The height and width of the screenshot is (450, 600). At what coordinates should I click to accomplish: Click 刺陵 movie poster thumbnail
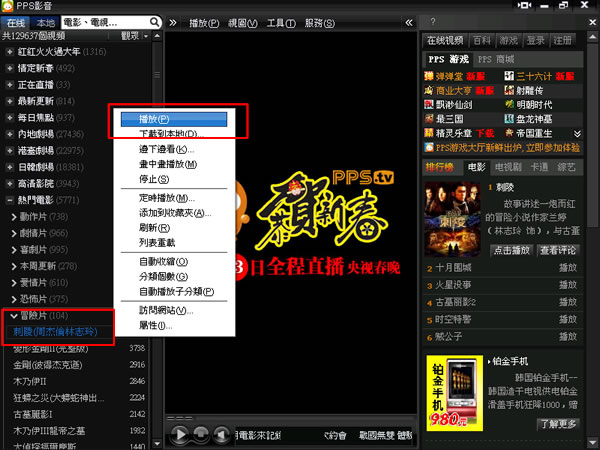point(452,219)
